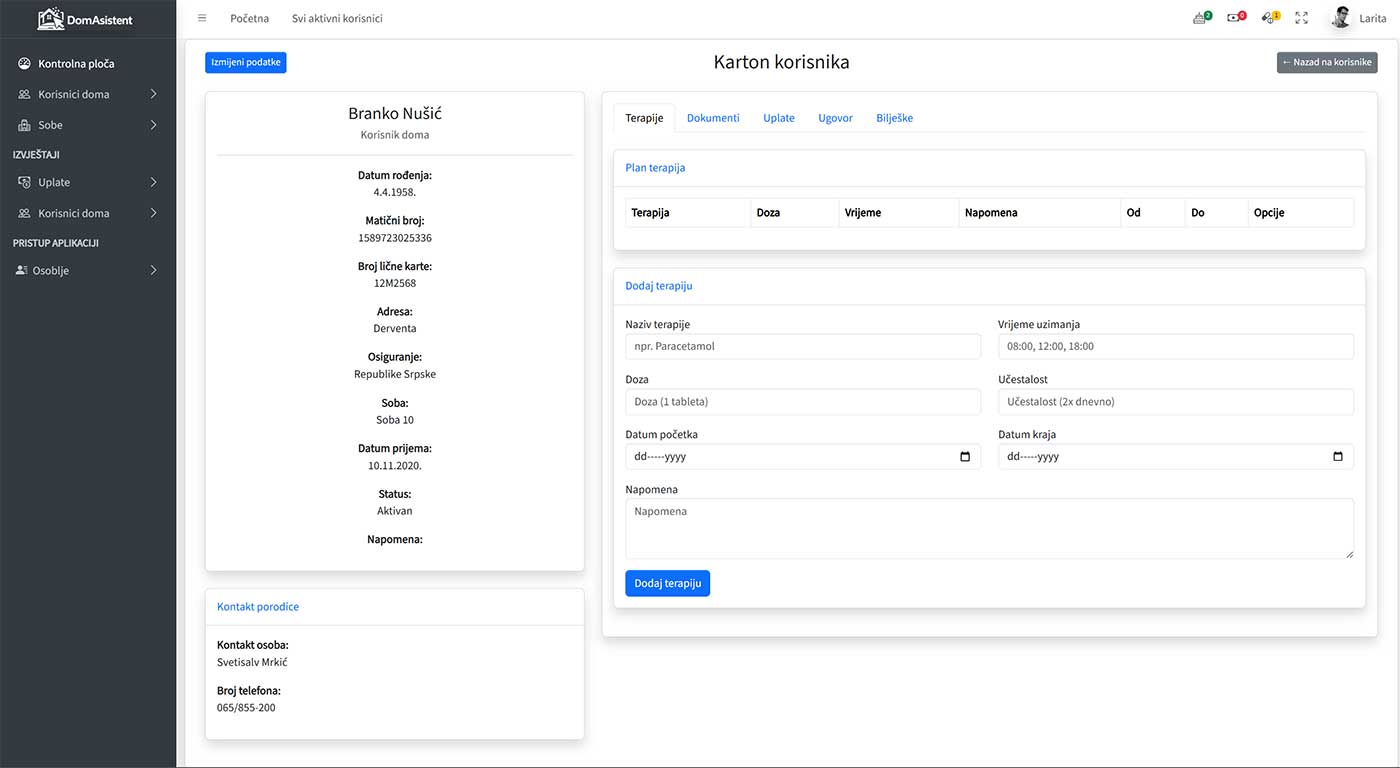Click admission date 10.11.2020.
Screen dimensions: 1400x768
[x=395, y=465]
